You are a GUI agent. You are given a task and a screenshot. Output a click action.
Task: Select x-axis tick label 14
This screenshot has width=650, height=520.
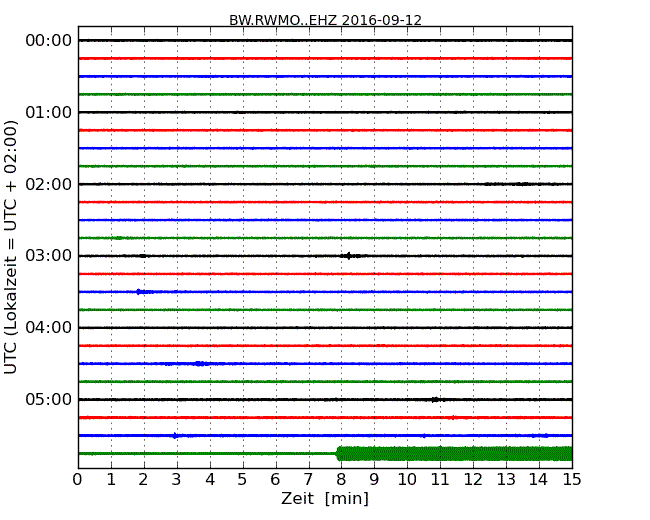(539, 479)
